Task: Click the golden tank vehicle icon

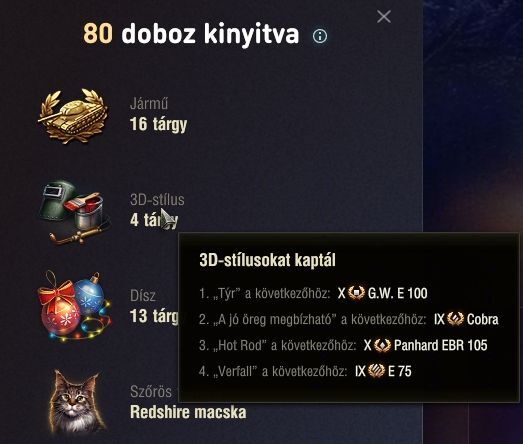Action: click(73, 115)
